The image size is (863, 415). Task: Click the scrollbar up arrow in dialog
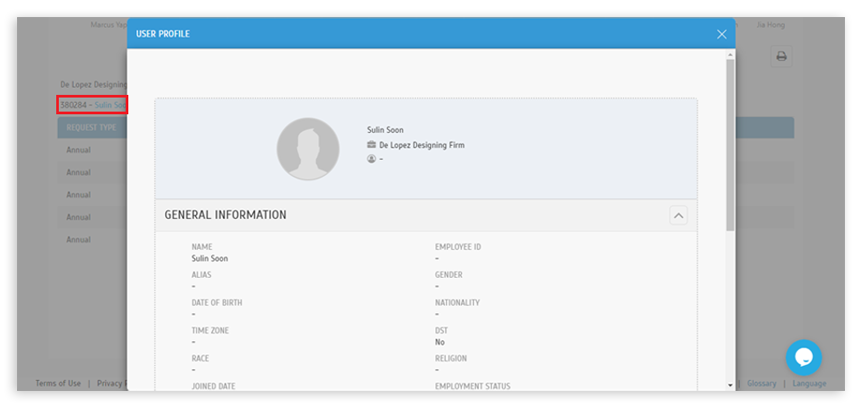[x=730, y=55]
